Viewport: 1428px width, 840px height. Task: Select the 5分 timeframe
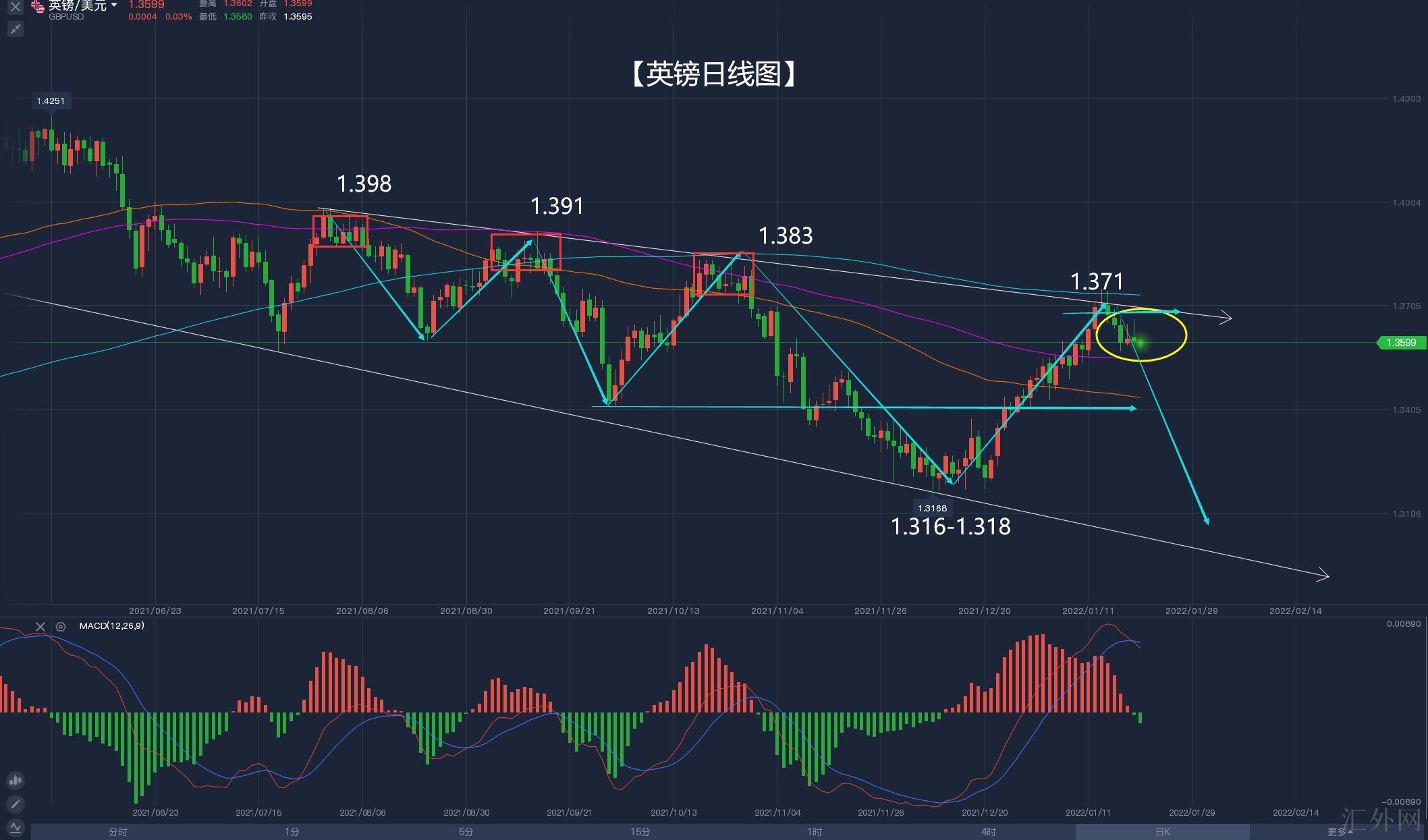[466, 832]
